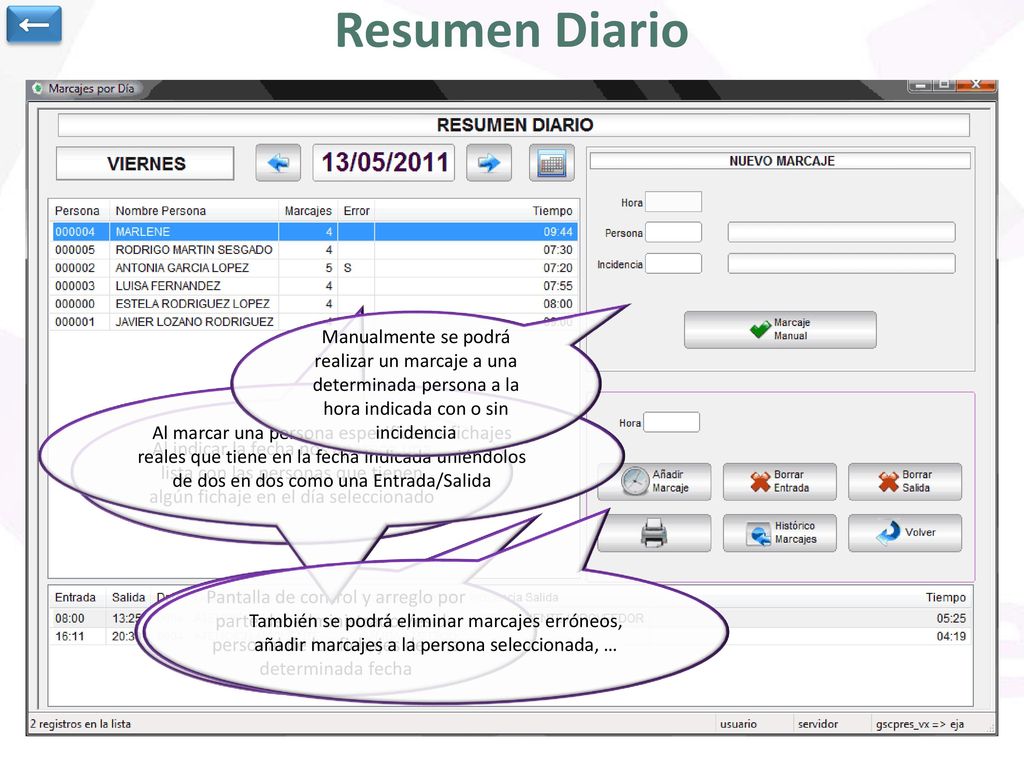Click the Error column header
Image resolution: width=1024 pixels, height=768 pixels.
(357, 211)
